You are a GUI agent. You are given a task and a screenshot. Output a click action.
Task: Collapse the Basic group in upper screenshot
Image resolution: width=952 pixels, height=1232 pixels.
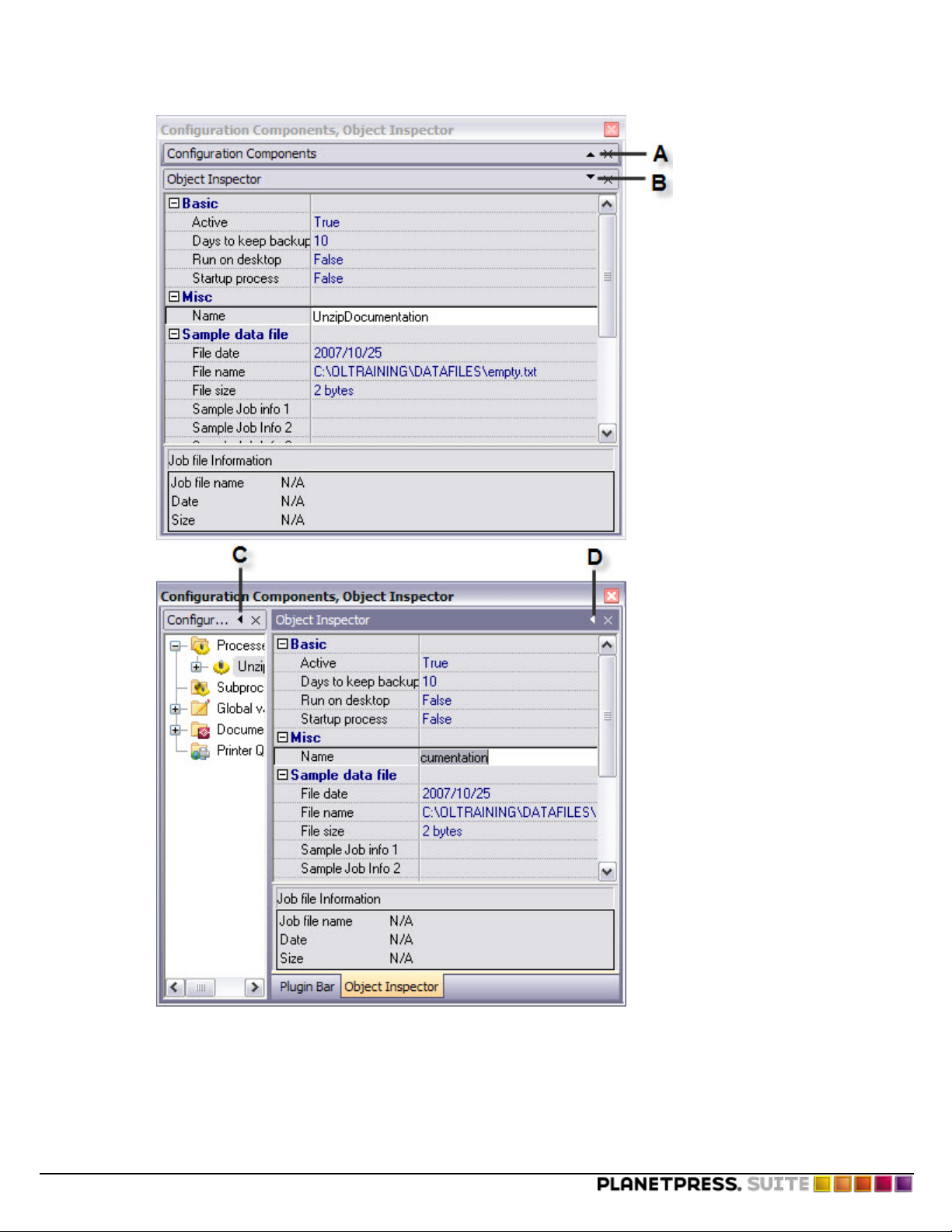[x=174, y=204]
